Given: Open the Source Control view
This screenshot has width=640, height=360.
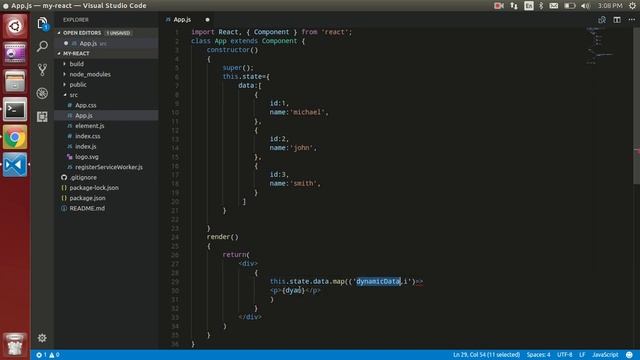Looking at the screenshot, I should [42, 70].
